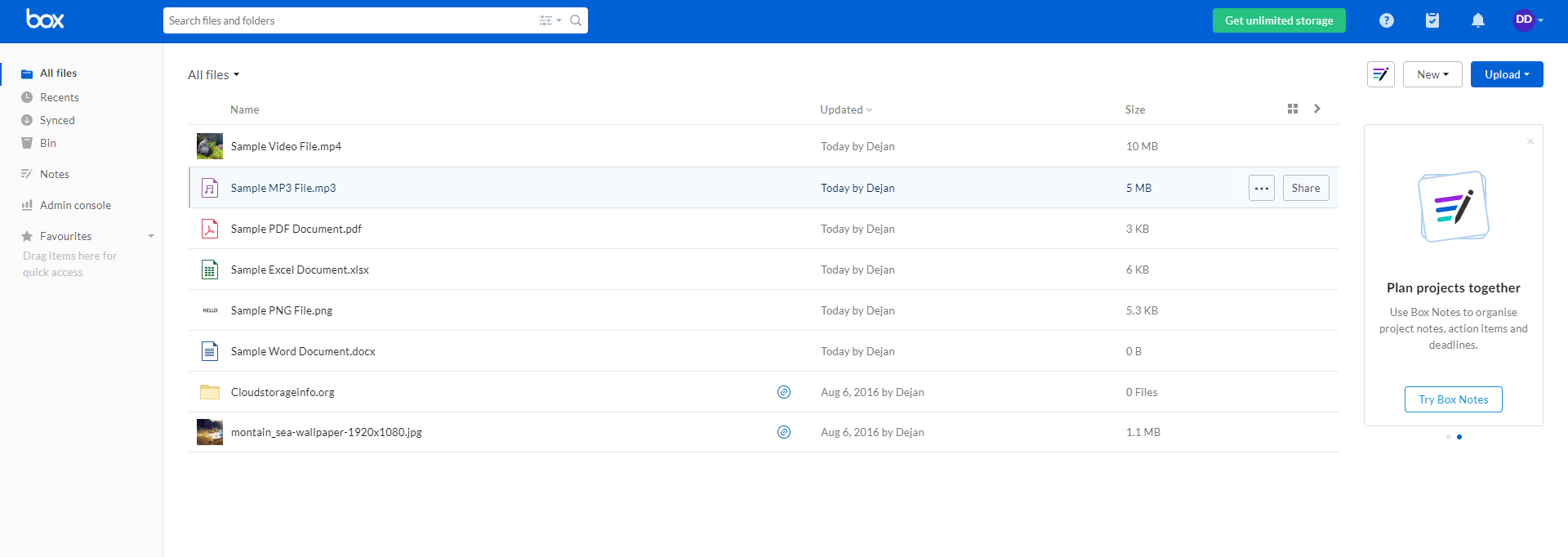Click the Box Notes icon button beside New
Image resolution: width=1568 pixels, height=557 pixels.
pyautogui.click(x=1380, y=74)
